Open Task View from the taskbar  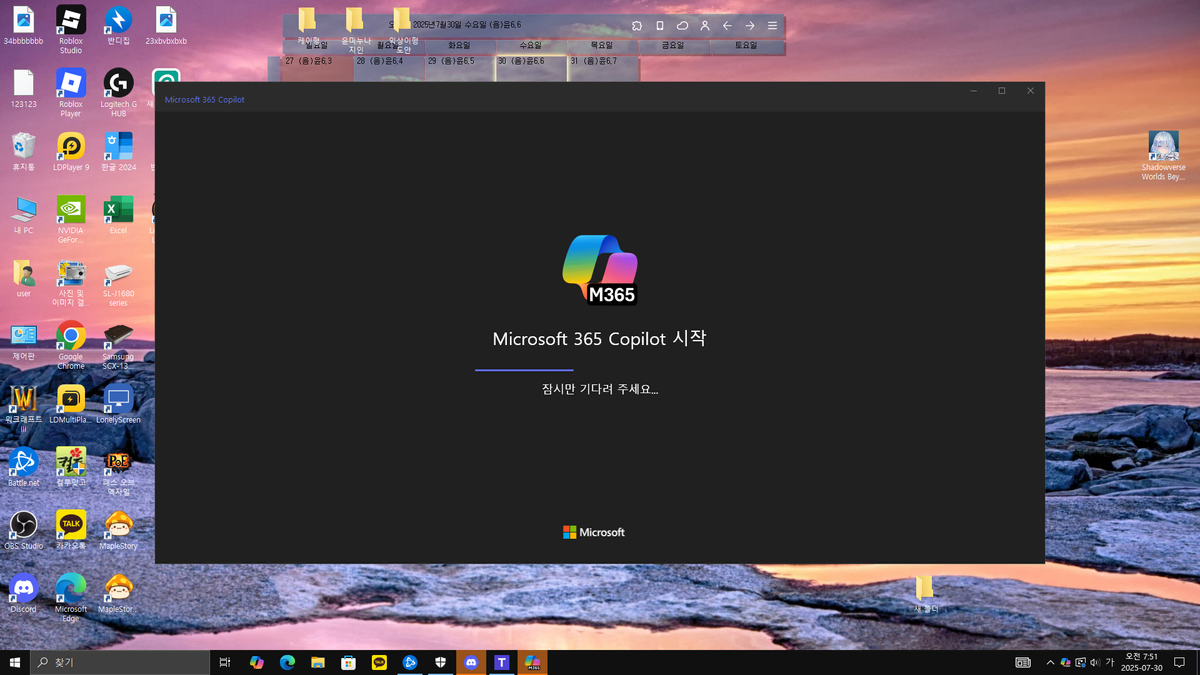pos(225,662)
